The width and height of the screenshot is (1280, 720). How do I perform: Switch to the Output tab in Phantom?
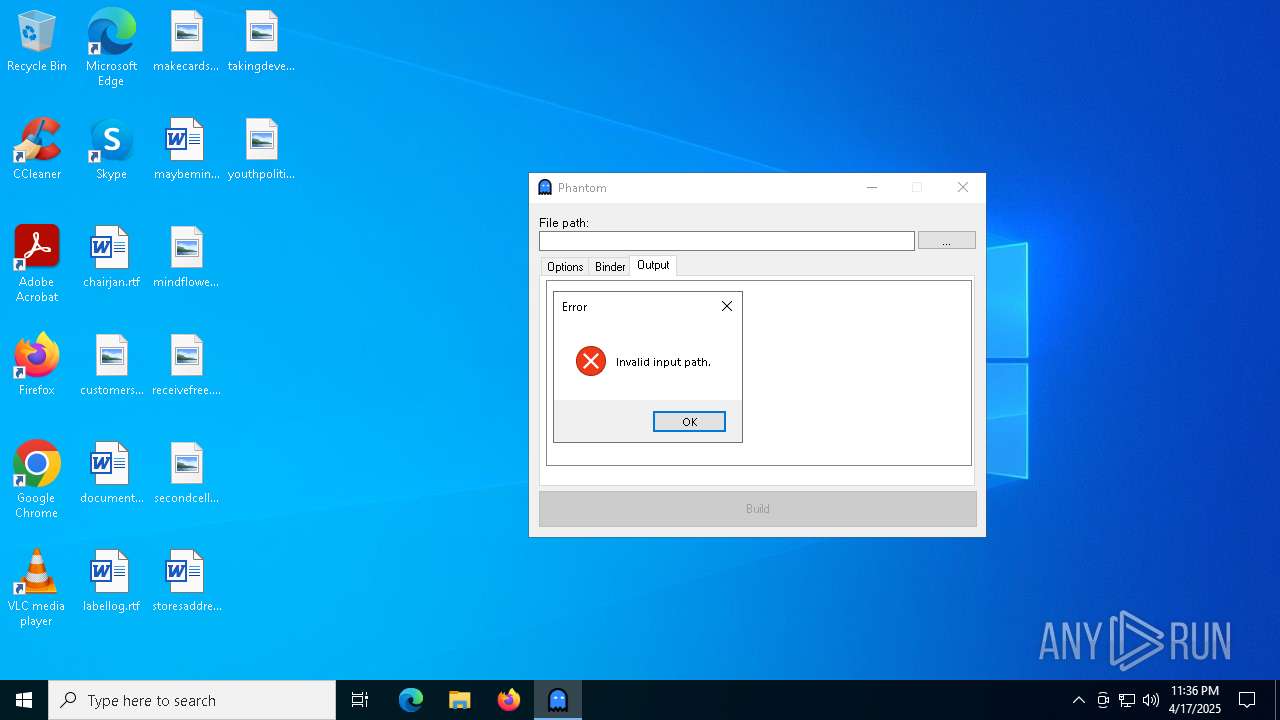[x=653, y=265]
